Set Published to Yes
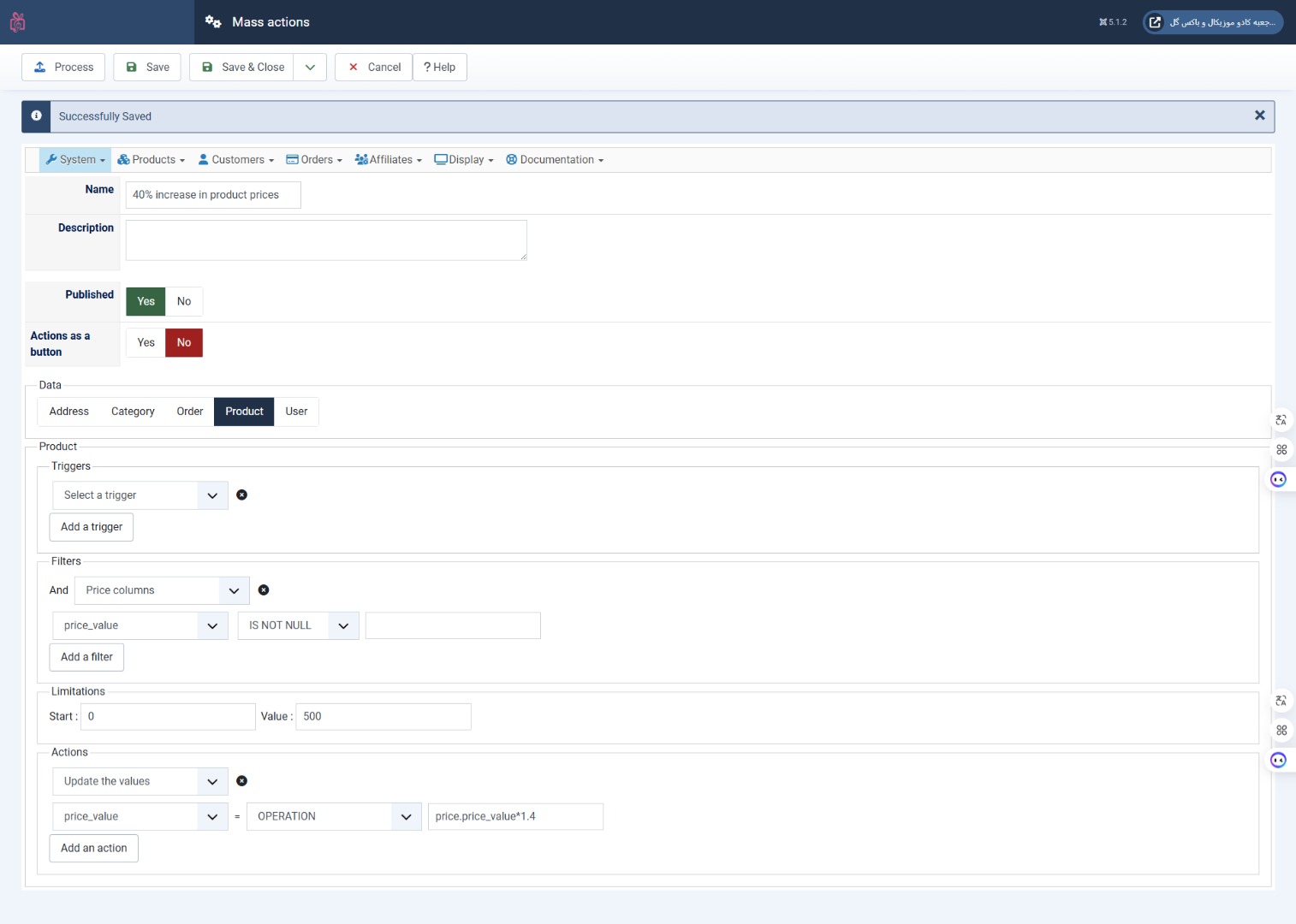The width and height of the screenshot is (1296, 924). pos(146,301)
